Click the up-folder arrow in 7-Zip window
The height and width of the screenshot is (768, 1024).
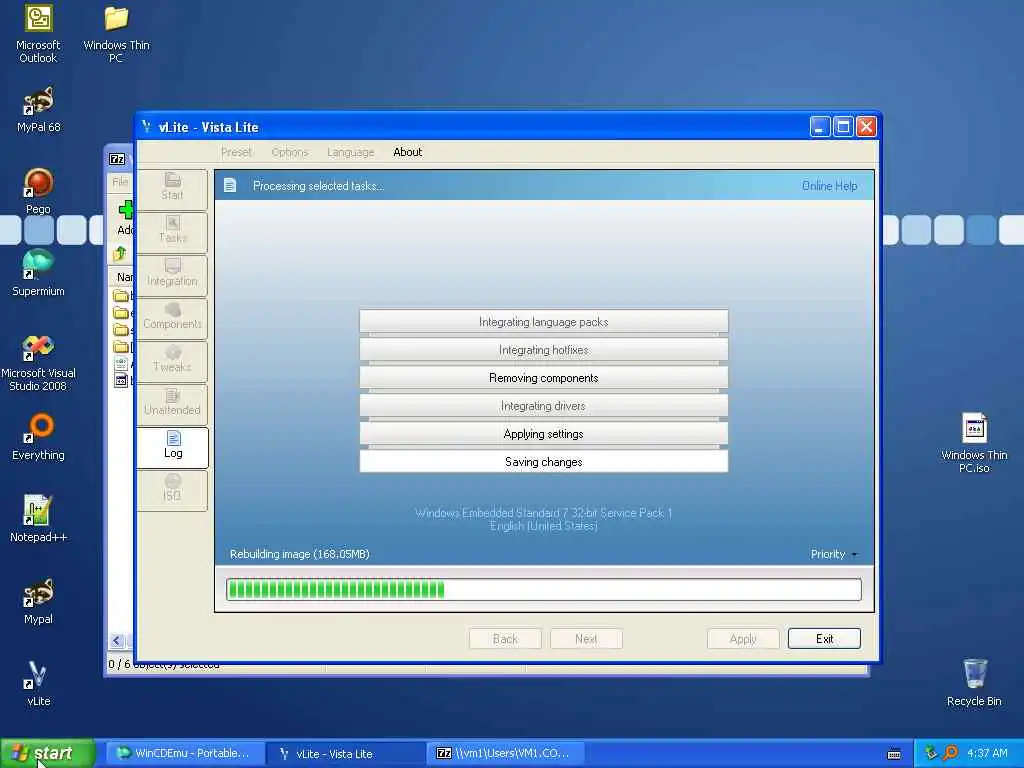(x=120, y=253)
